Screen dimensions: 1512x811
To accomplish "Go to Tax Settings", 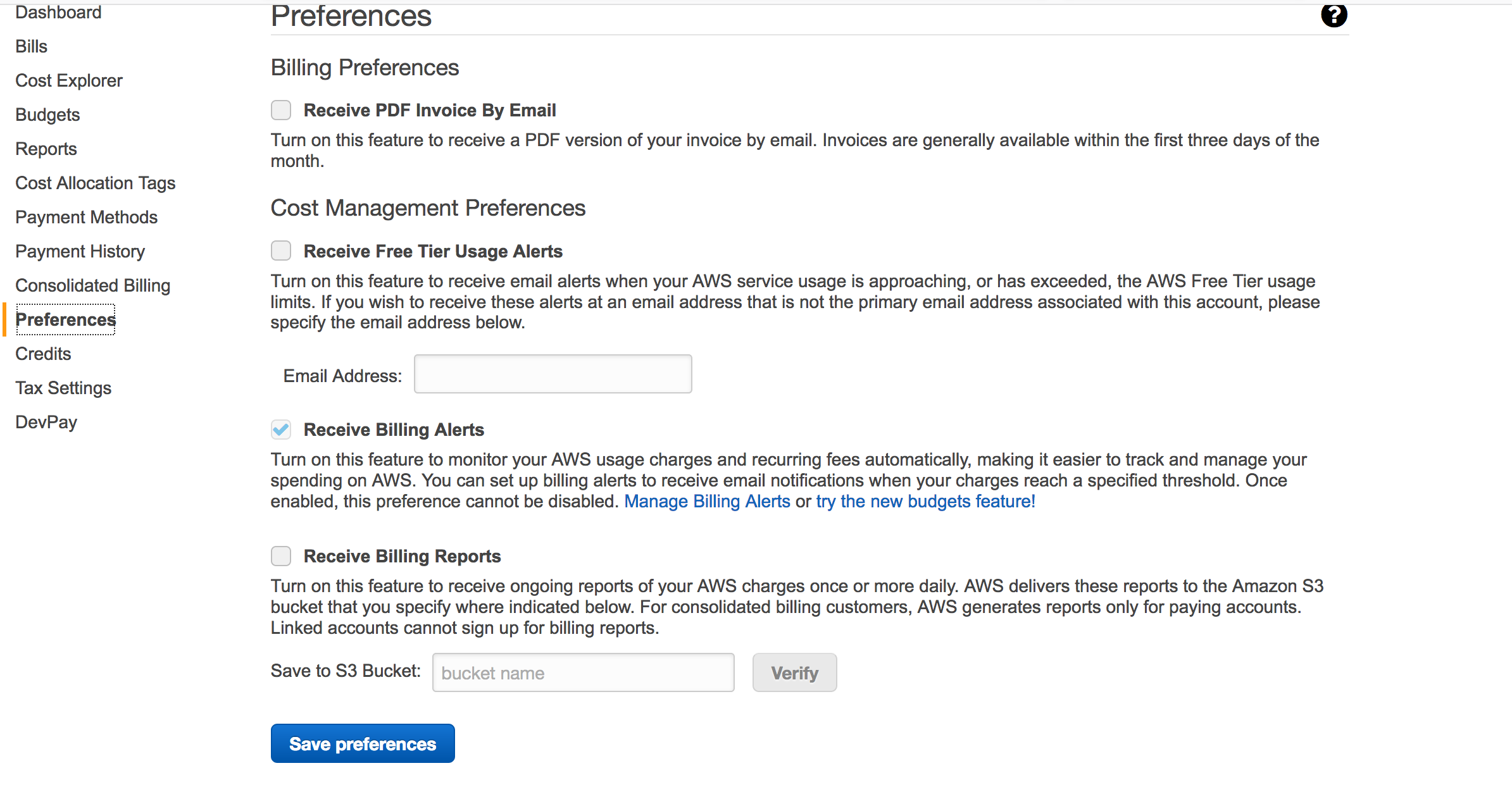I will click(63, 388).
